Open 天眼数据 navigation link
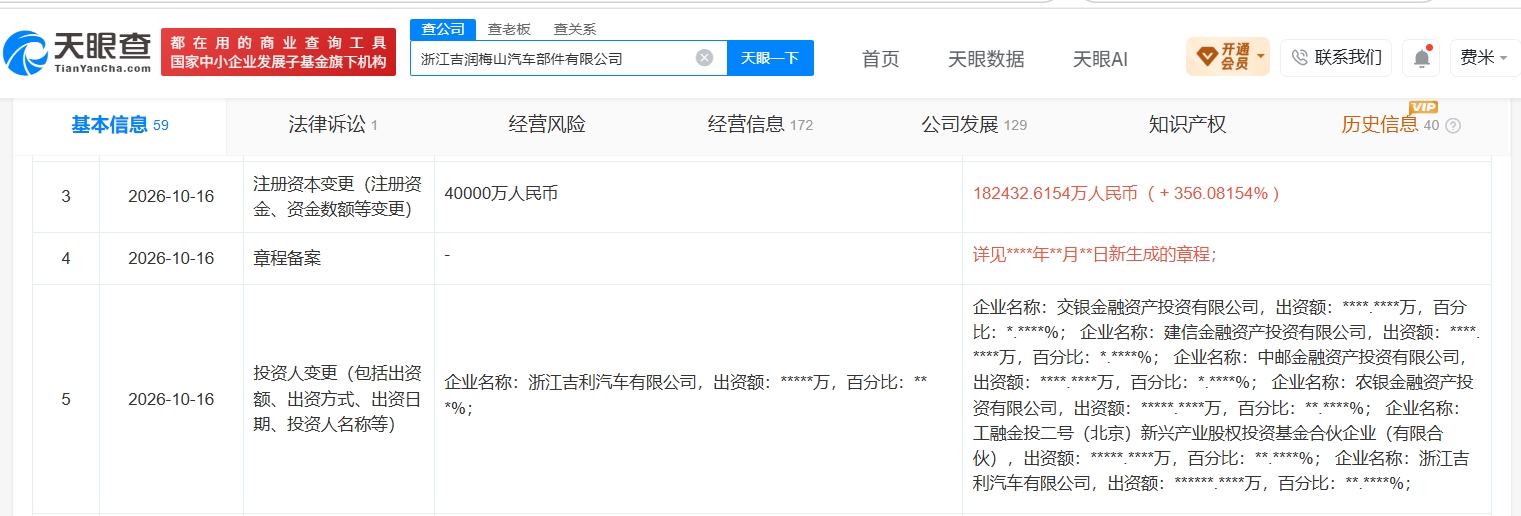 click(986, 59)
